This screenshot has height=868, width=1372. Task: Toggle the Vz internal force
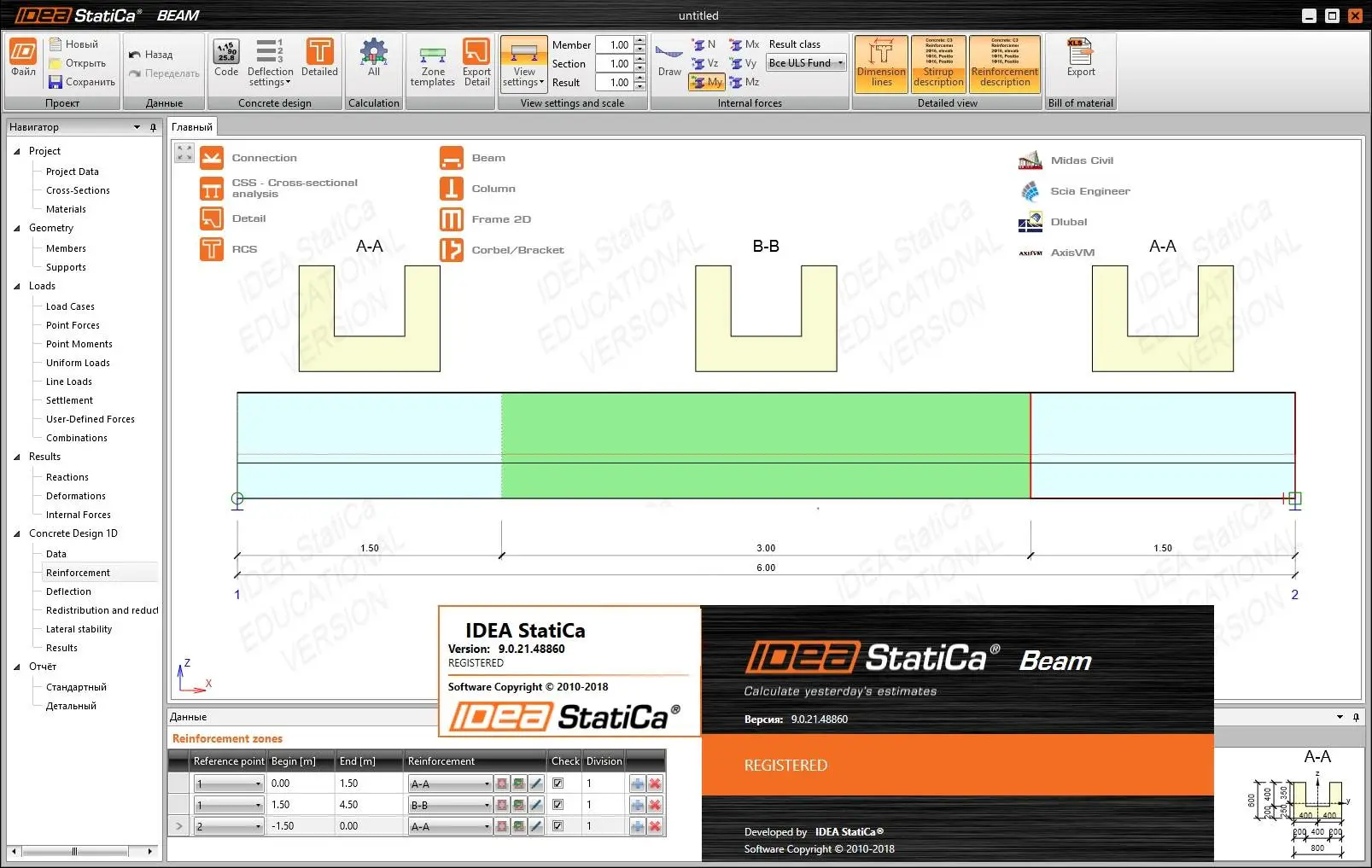(x=705, y=63)
